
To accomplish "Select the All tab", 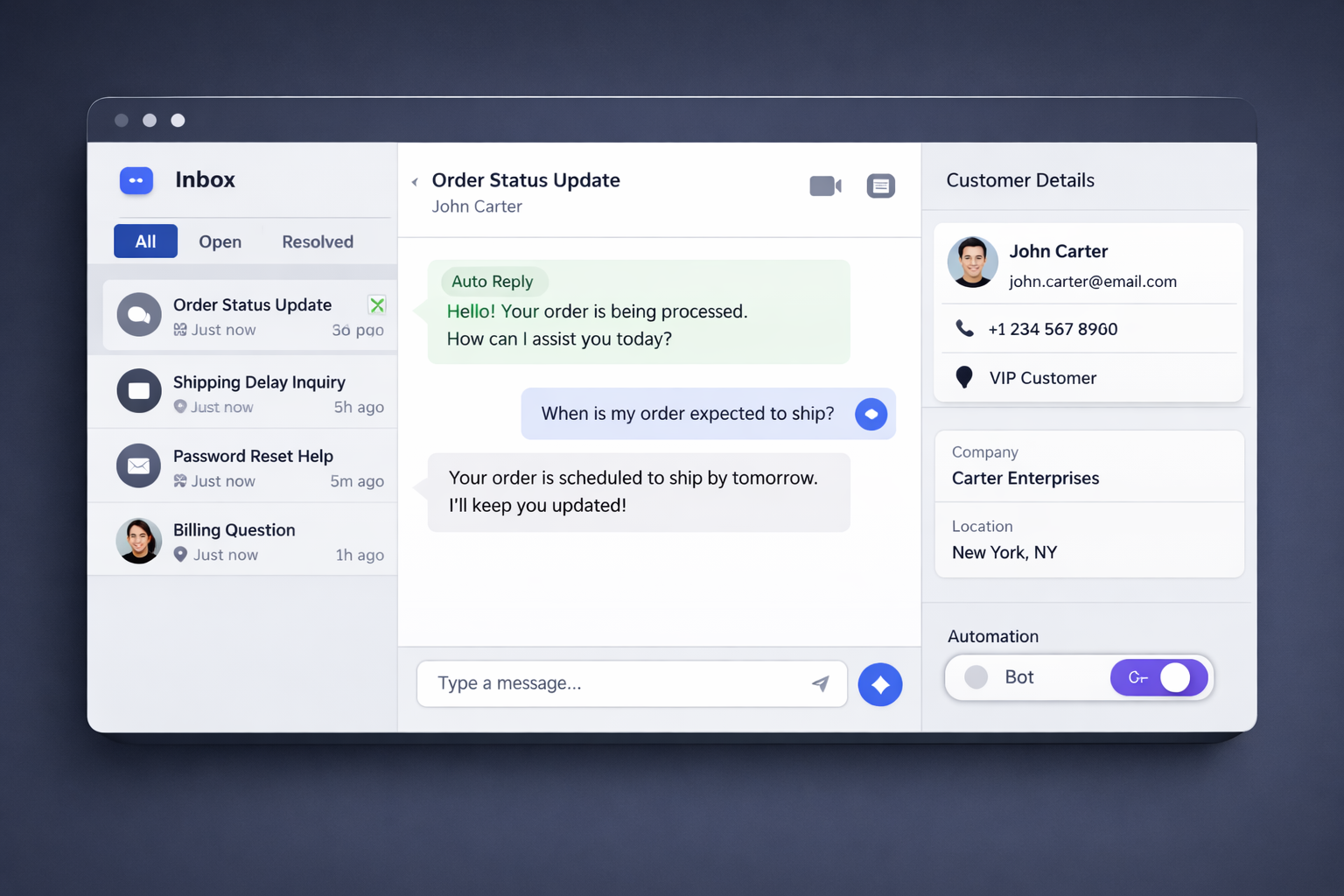I will [145, 241].
